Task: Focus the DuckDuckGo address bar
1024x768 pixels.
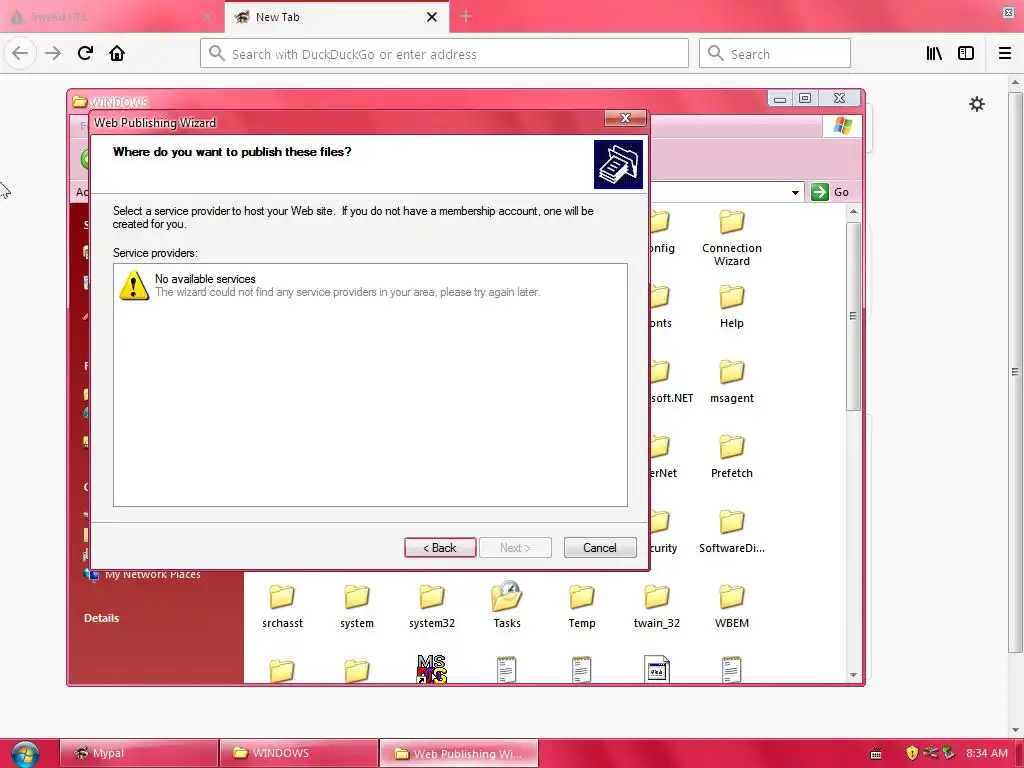Action: point(444,54)
